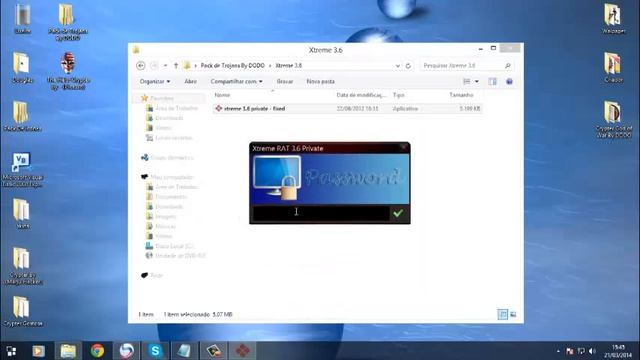The width and height of the screenshot is (640, 360).
Task: Open Área de Trabalho under Meu computador
Action: click(176, 187)
